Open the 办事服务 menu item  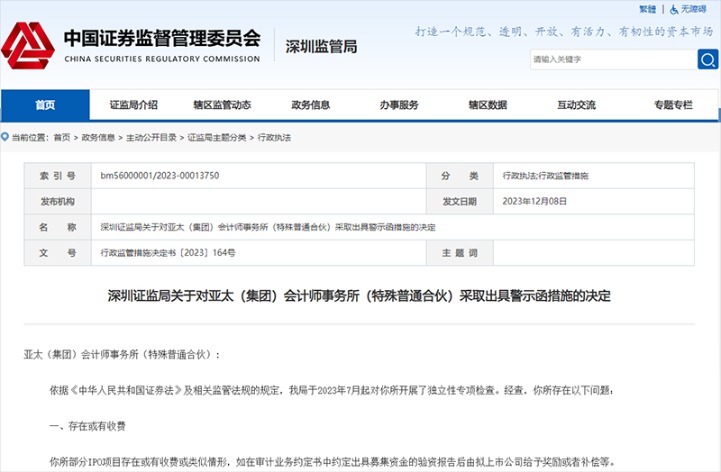coord(399,105)
